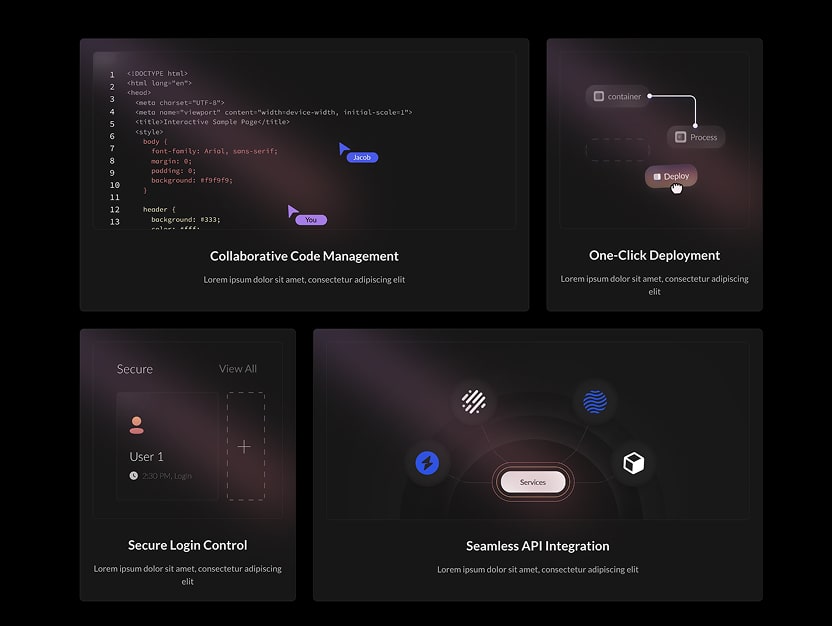Select the Process node
The image size is (832, 626).
(695, 137)
